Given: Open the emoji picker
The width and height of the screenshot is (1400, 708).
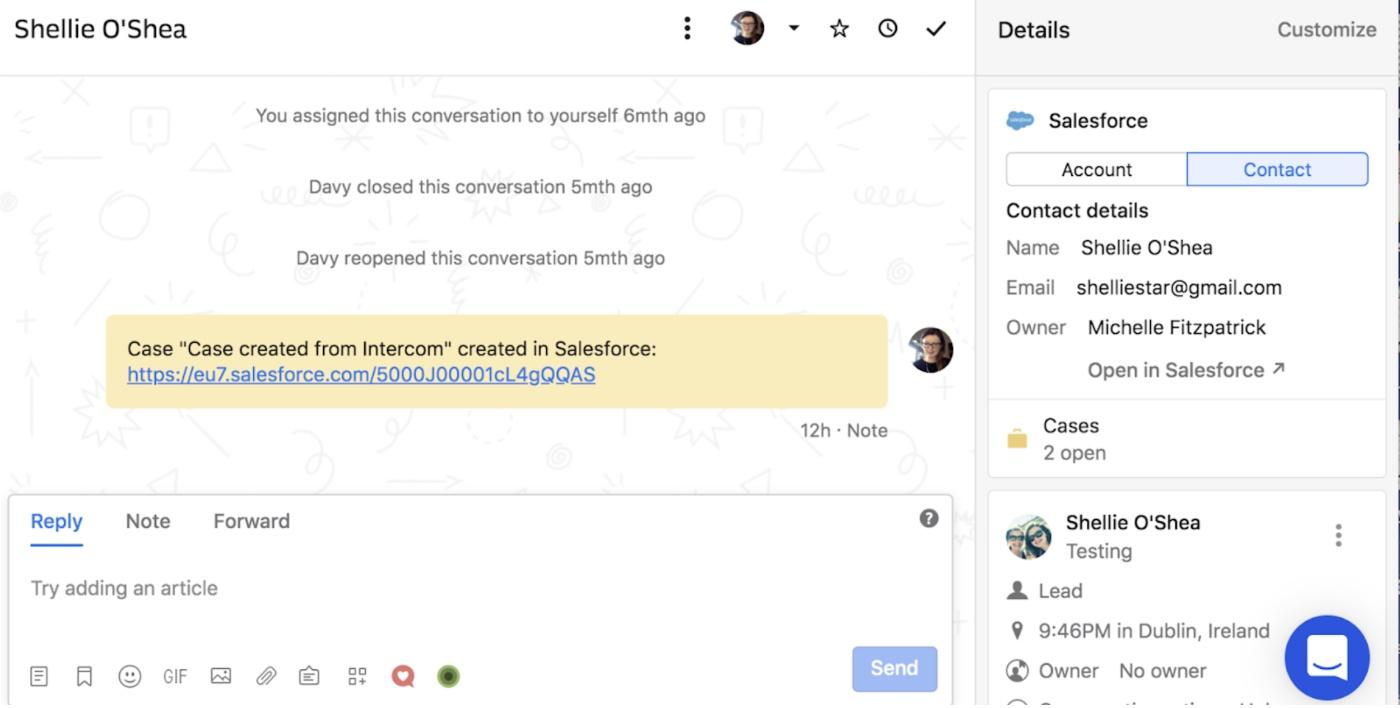Looking at the screenshot, I should pos(130,677).
